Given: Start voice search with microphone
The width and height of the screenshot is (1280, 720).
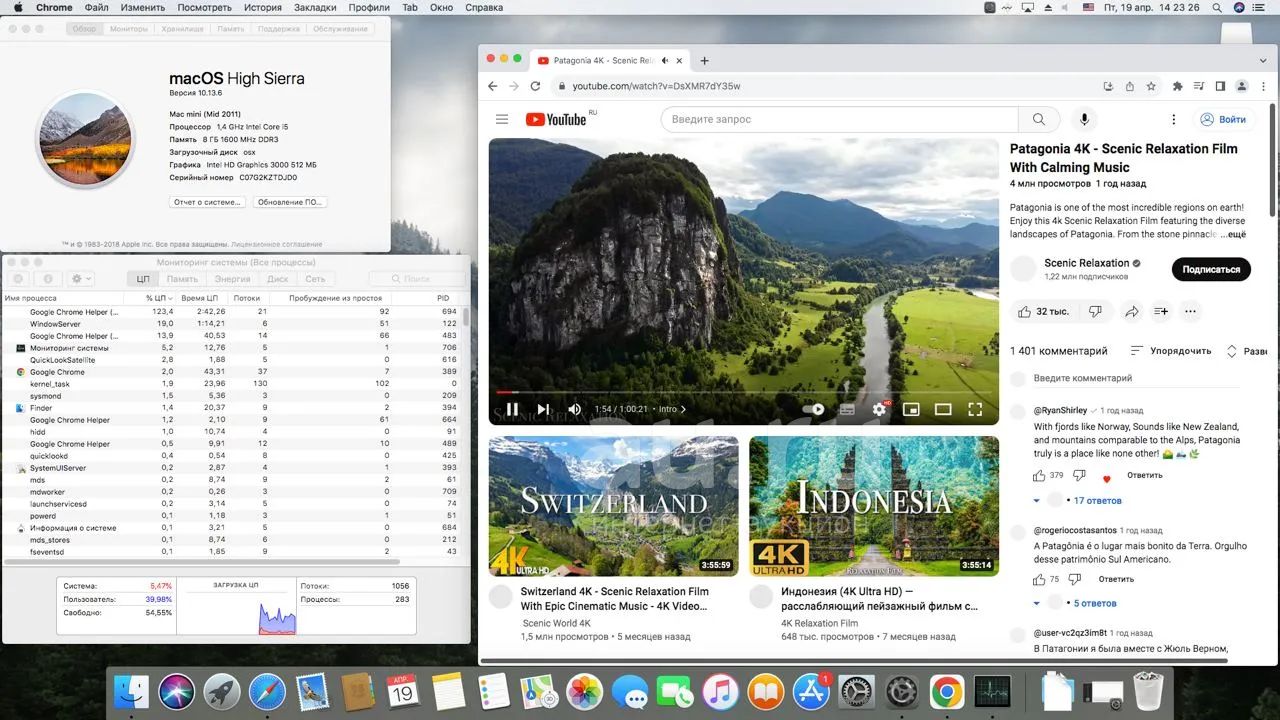Looking at the screenshot, I should pyautogui.click(x=1083, y=119).
